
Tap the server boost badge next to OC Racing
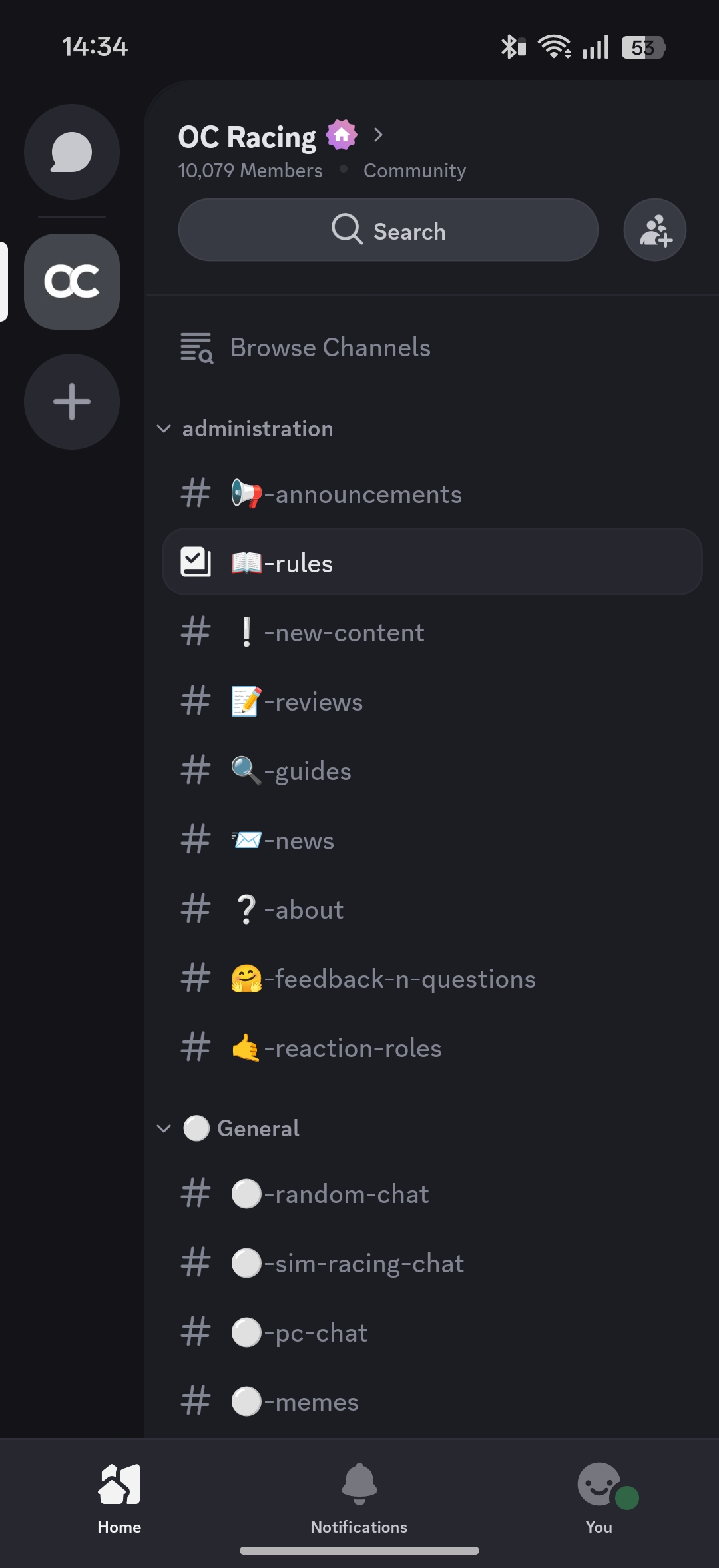pos(341,135)
